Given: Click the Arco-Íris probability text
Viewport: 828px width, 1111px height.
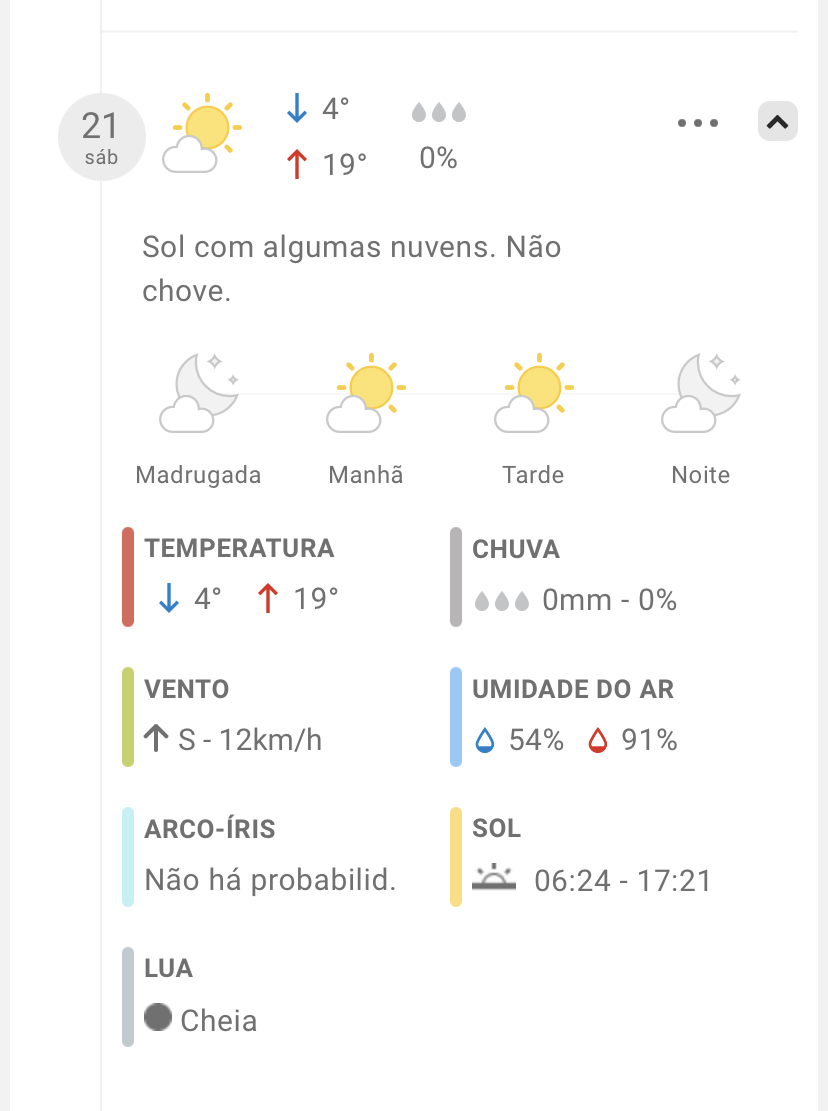Looking at the screenshot, I should [x=271, y=880].
